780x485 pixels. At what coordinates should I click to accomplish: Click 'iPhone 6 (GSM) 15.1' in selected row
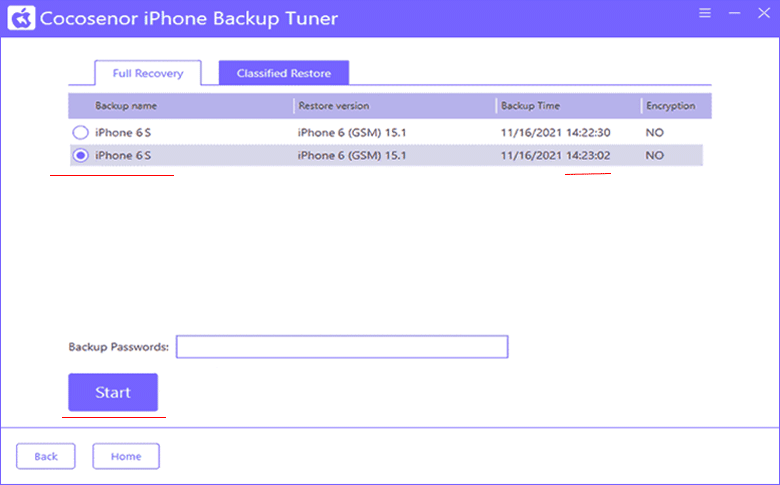pos(352,155)
